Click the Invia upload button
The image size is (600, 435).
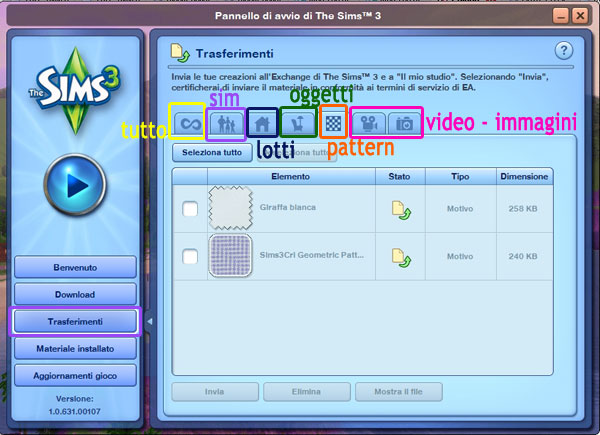point(215,392)
